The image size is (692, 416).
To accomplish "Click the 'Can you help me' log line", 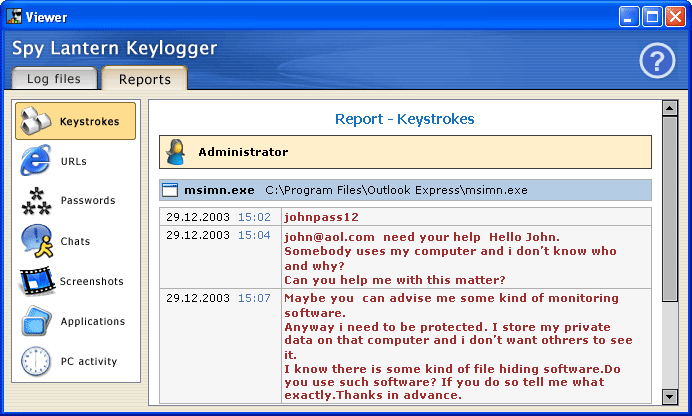I will (x=395, y=280).
